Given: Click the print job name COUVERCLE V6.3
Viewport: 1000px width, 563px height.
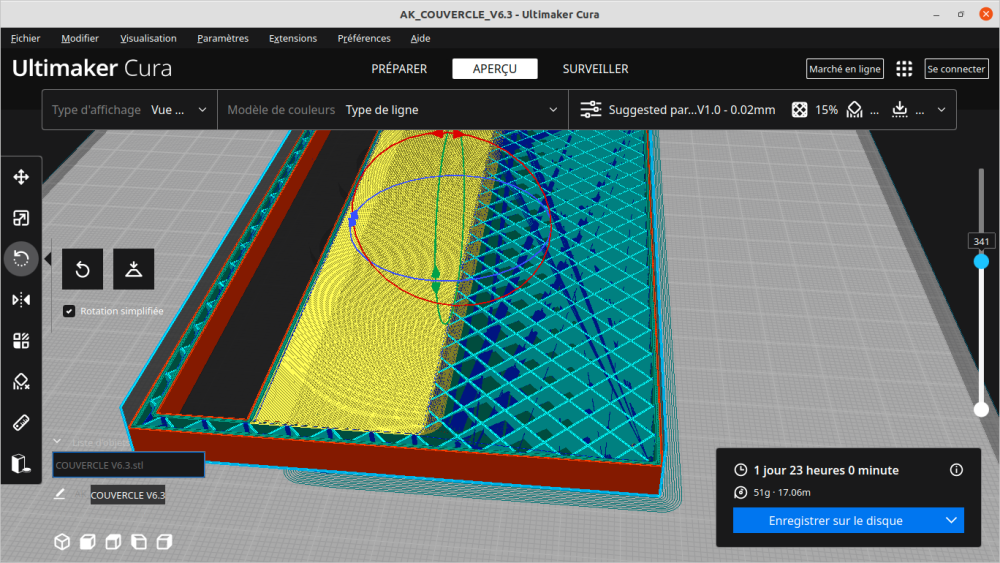Looking at the screenshot, I should pyautogui.click(x=128, y=495).
